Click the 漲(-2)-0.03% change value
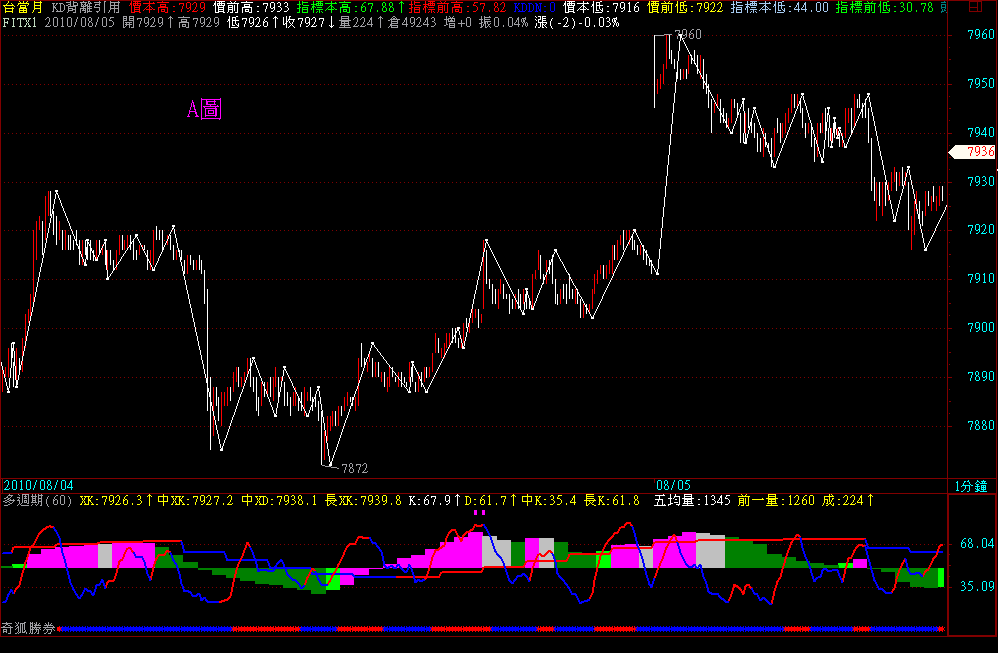 click(x=577, y=22)
